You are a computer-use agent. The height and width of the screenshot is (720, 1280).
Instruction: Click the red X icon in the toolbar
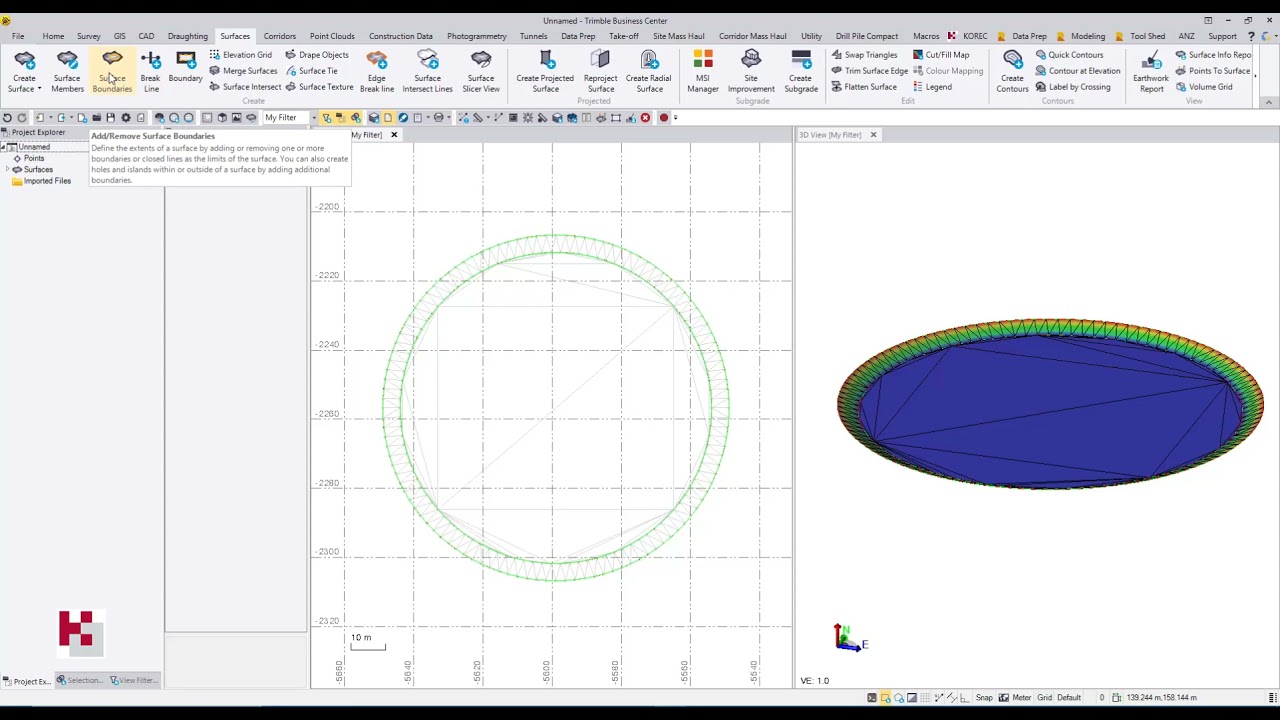(645, 118)
